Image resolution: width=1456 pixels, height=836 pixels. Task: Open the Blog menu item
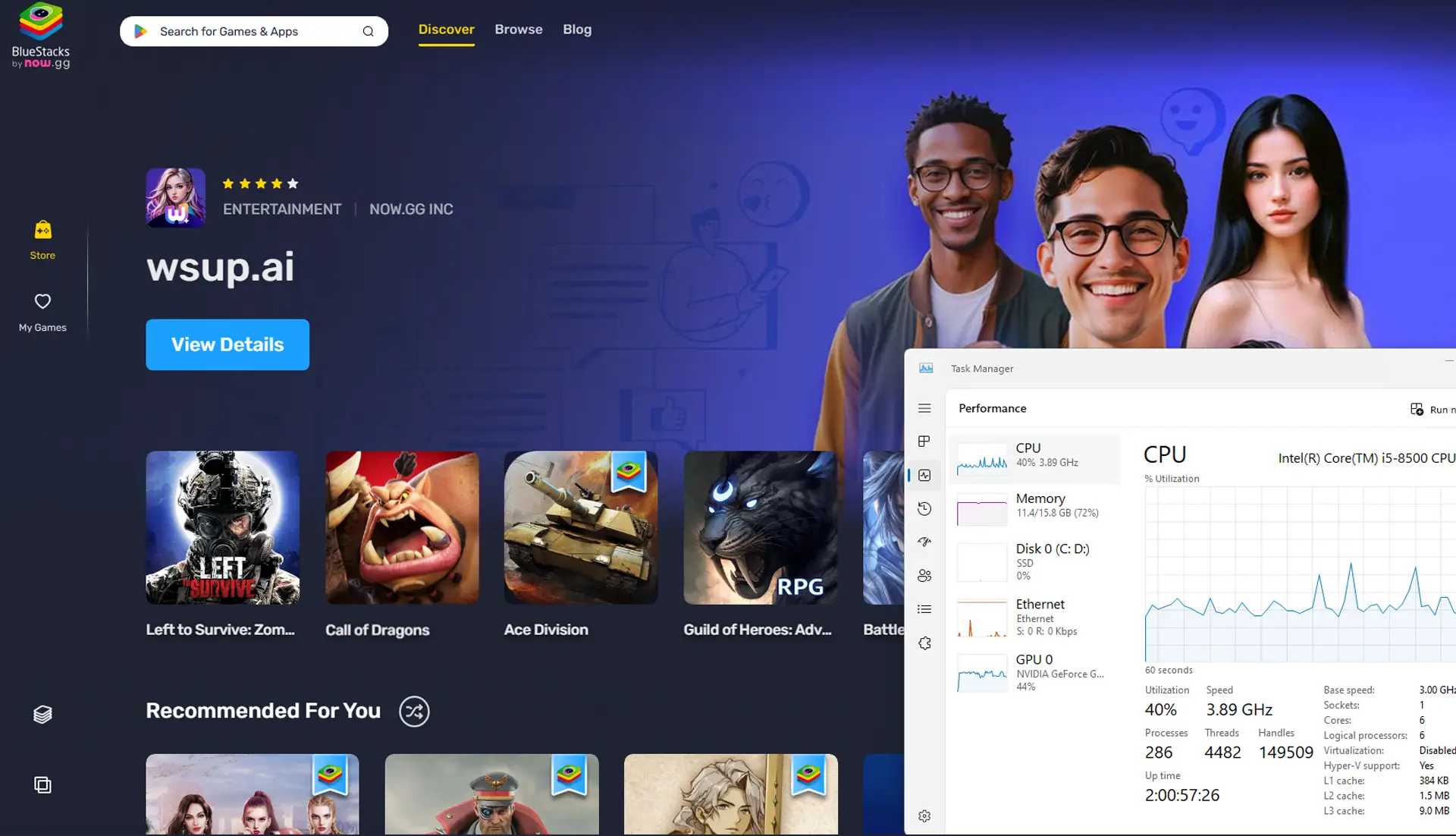tap(577, 29)
